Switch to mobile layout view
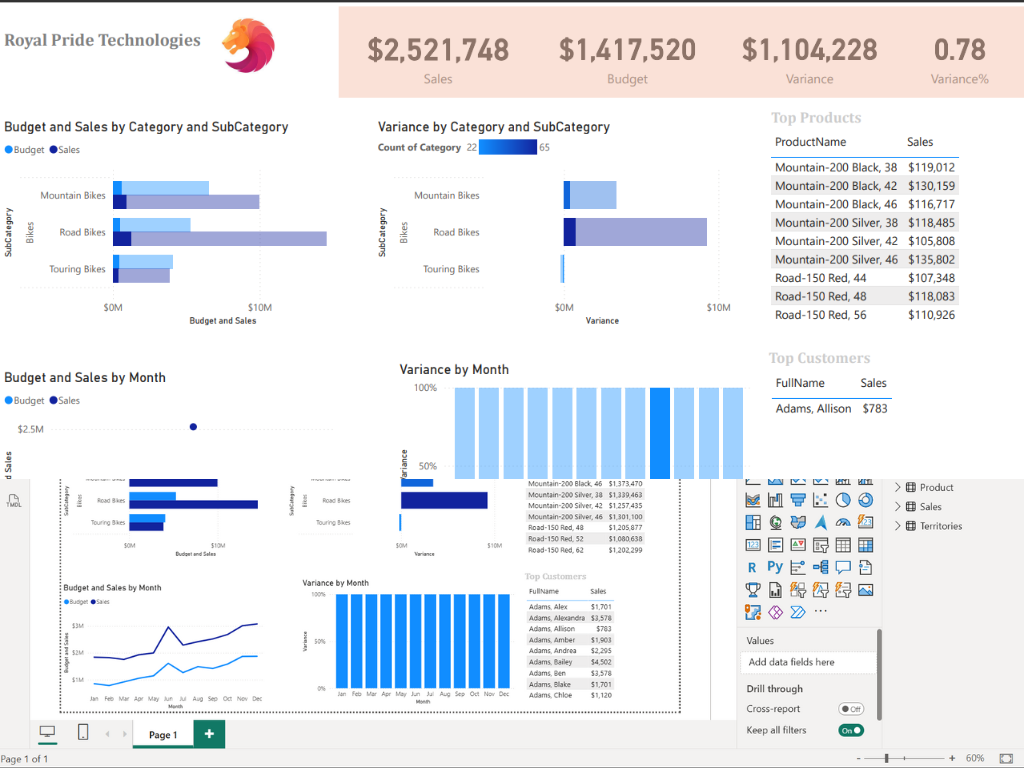The image size is (1024, 768). 83,732
